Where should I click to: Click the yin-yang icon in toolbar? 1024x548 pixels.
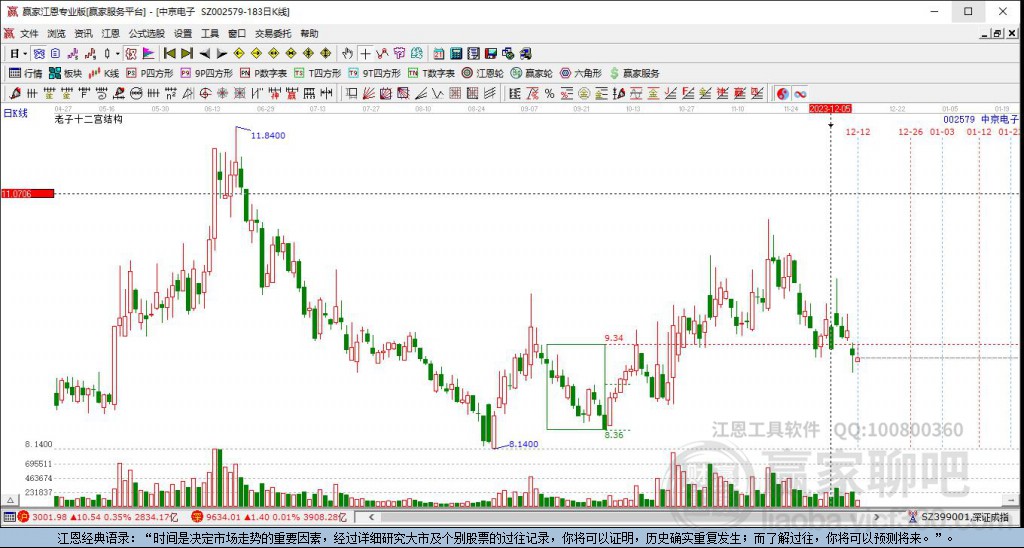pos(782,93)
